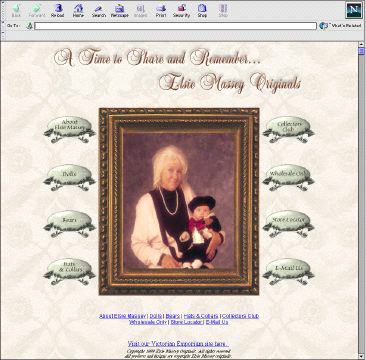Screen dimensions: 366x360
Task: Open the Bears oval button
Action: coord(69,224)
